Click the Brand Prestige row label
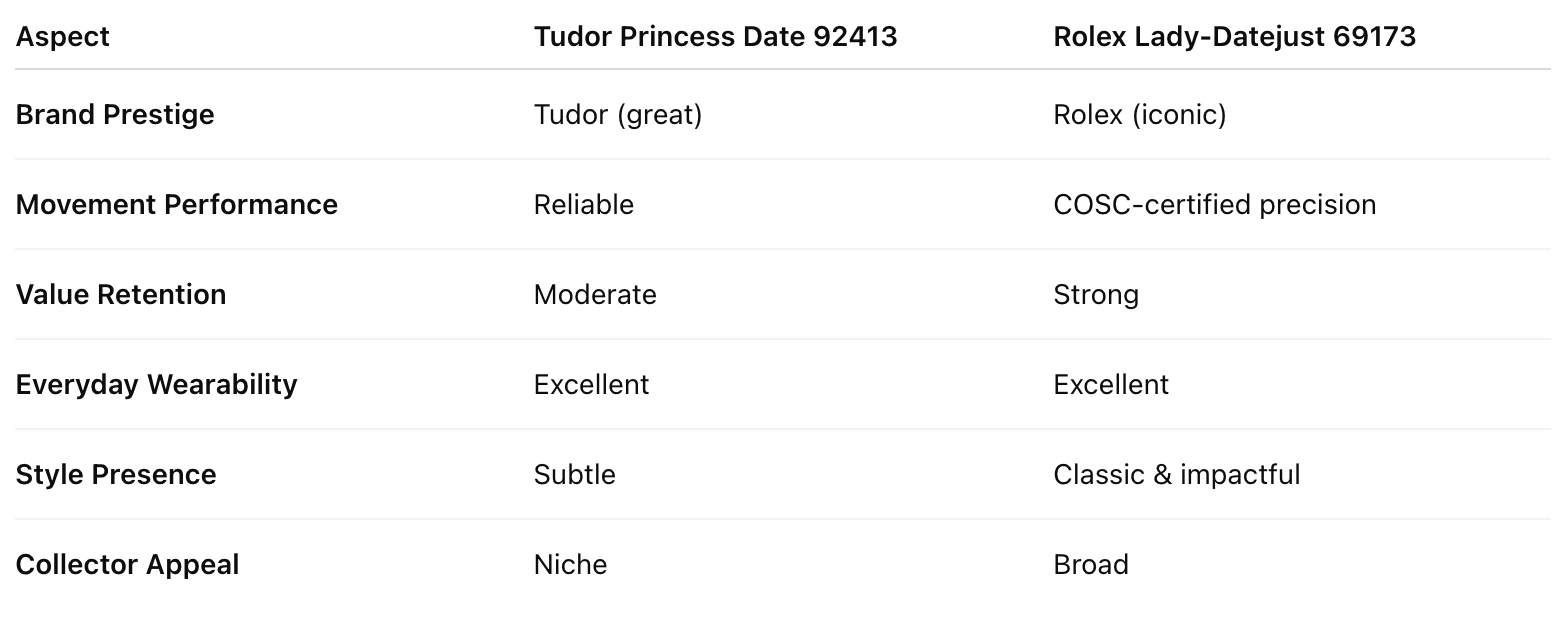The width and height of the screenshot is (1566, 620). [x=115, y=115]
